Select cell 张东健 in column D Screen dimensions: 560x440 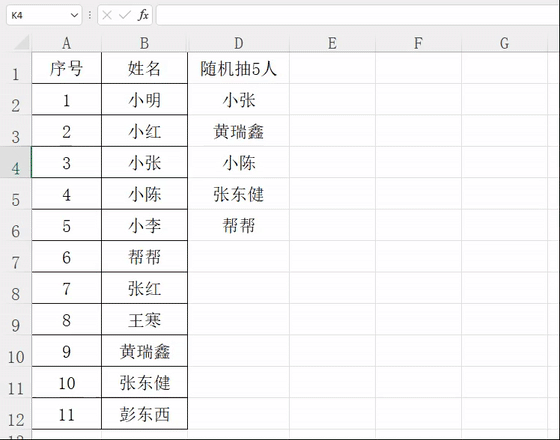pos(239,194)
